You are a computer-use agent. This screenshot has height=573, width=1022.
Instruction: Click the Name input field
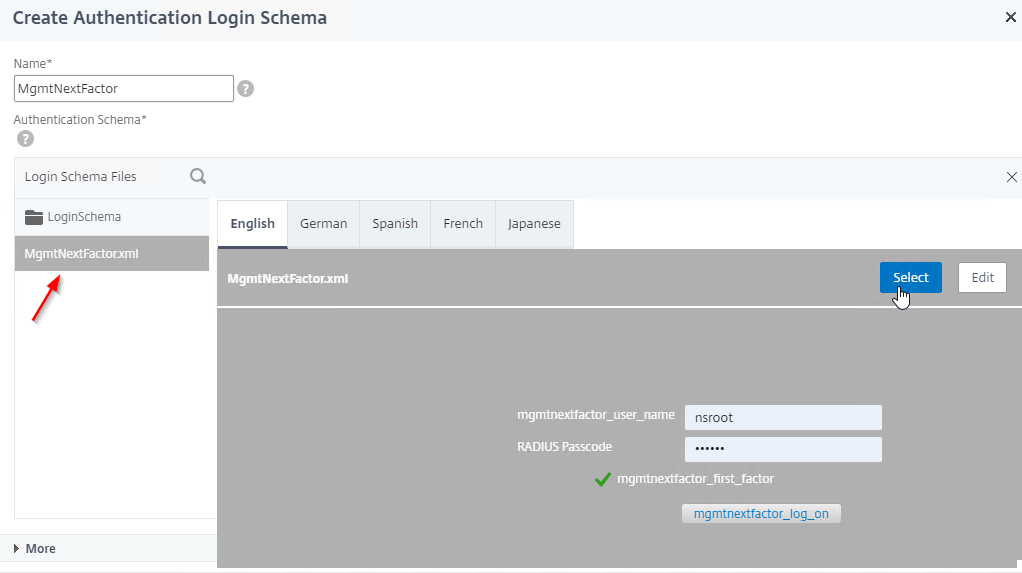coord(124,89)
